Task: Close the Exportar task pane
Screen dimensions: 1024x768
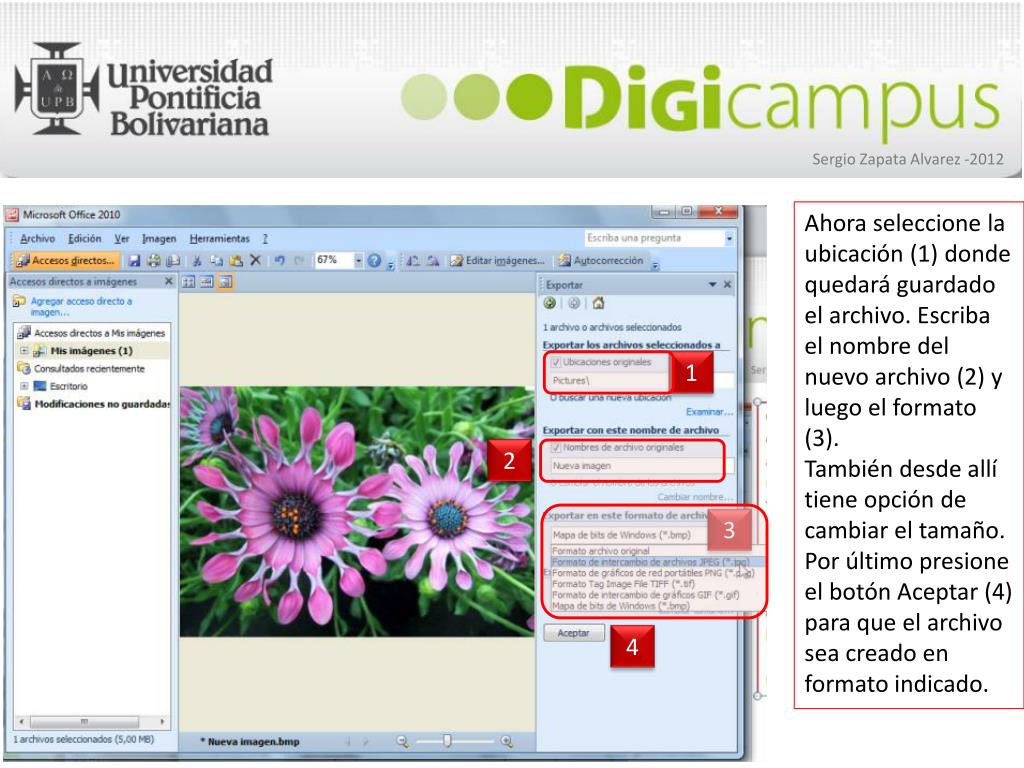Action: click(x=728, y=285)
